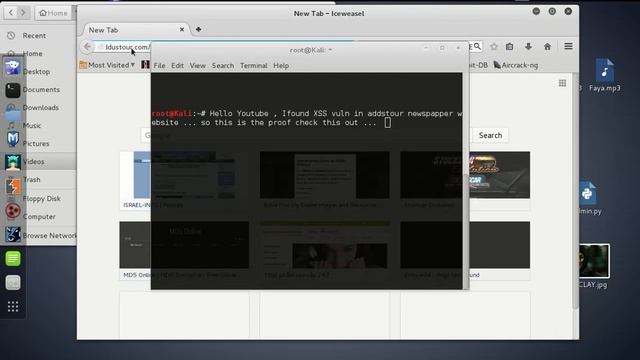
Task: Bookmark this page with the star icon
Action: (494, 47)
